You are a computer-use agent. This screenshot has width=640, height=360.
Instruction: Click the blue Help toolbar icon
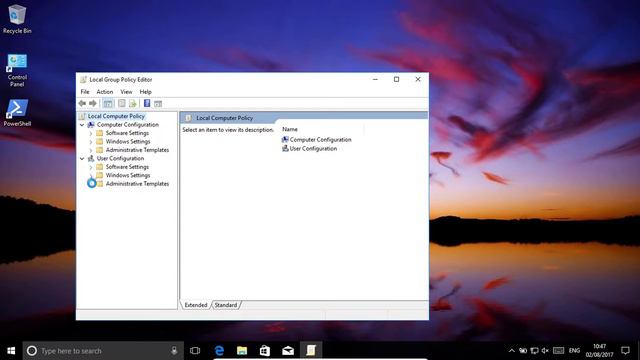pyautogui.click(x=147, y=104)
